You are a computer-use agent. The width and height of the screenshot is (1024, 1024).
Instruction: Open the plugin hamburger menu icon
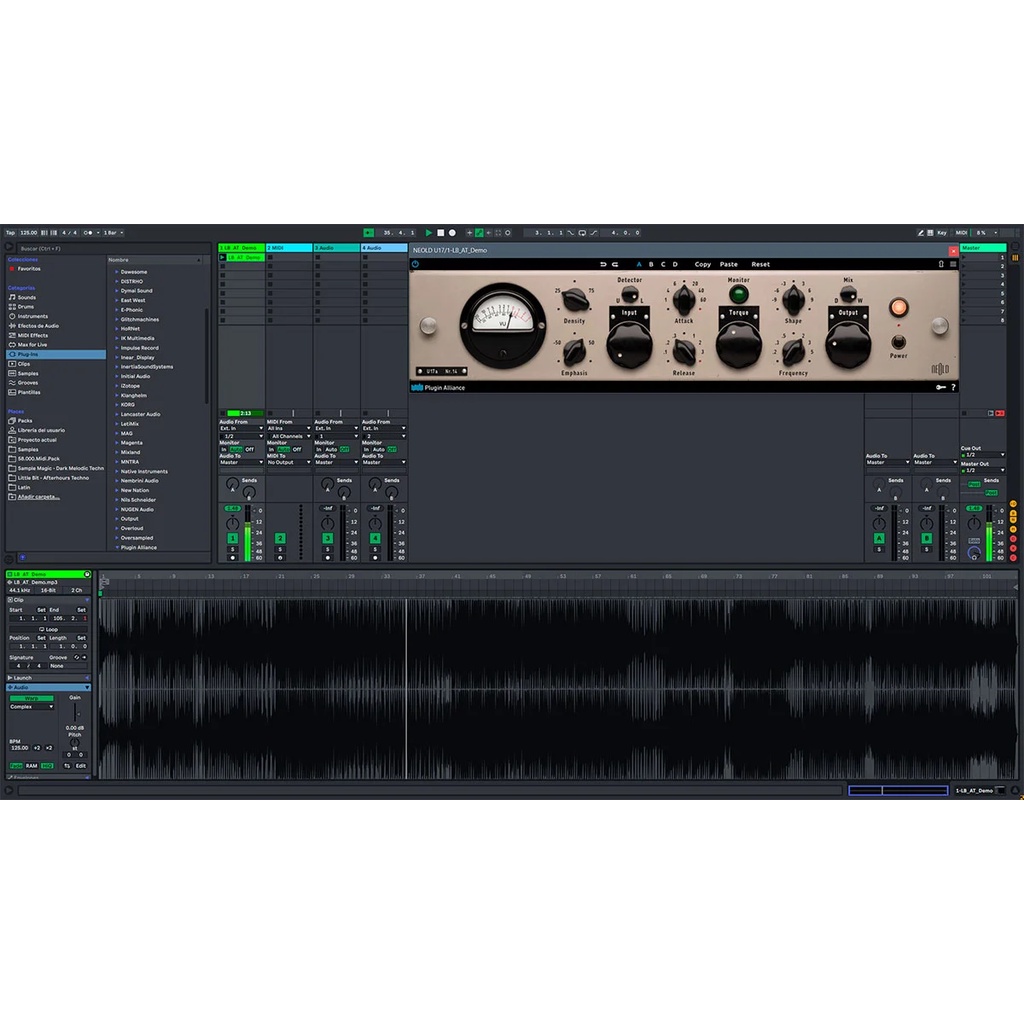pyautogui.click(x=953, y=264)
